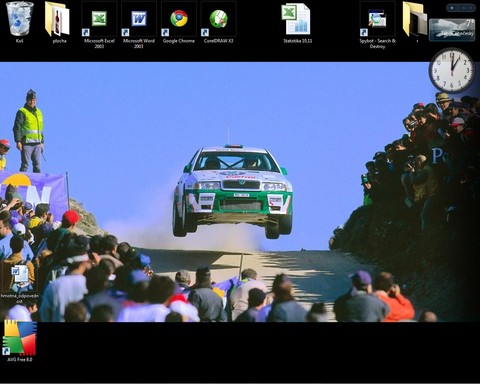Screen dimensions: 480x384
Task: Select the Koš recycle bin icon
Action: point(20,18)
